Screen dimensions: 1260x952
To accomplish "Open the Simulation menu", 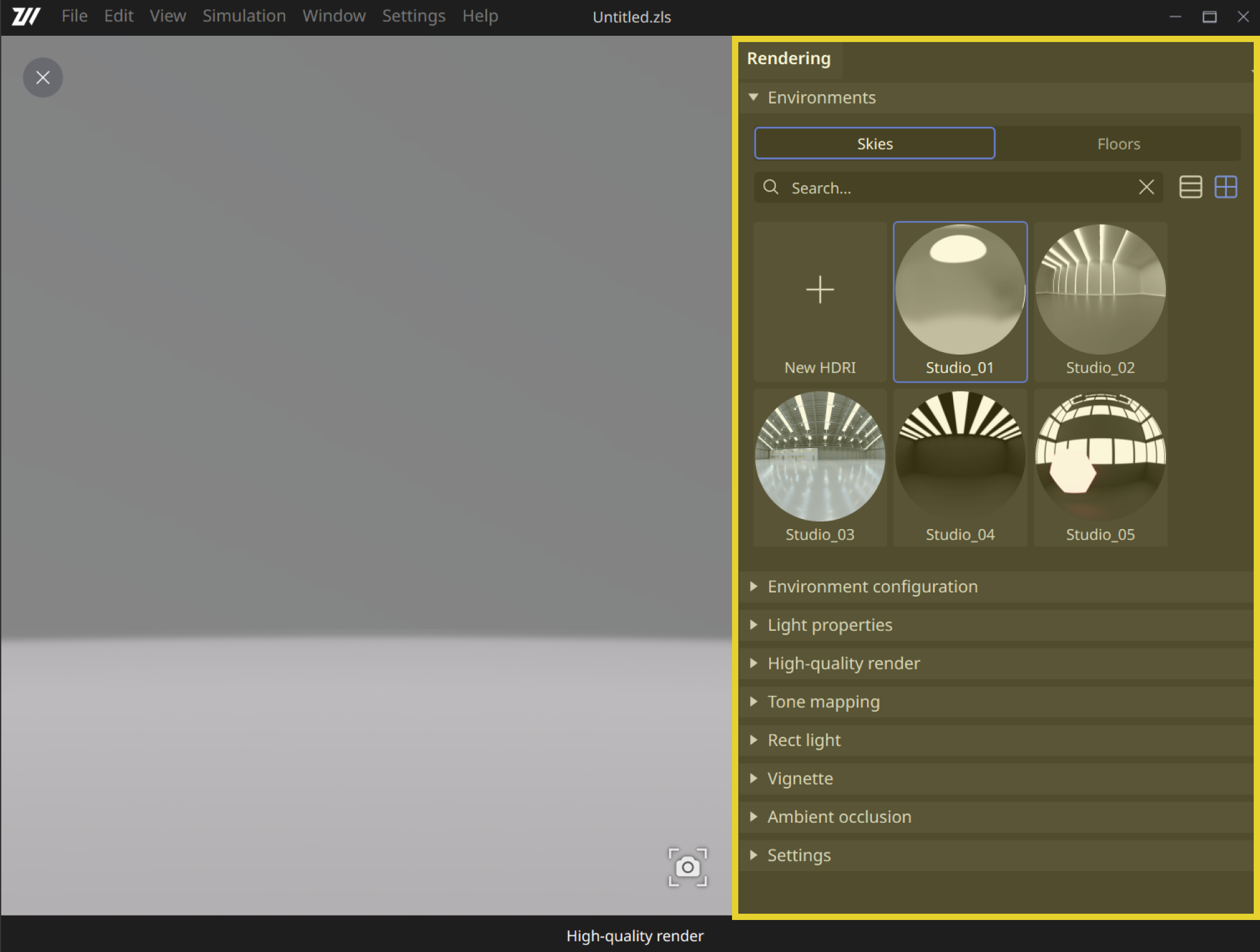I will tap(244, 16).
